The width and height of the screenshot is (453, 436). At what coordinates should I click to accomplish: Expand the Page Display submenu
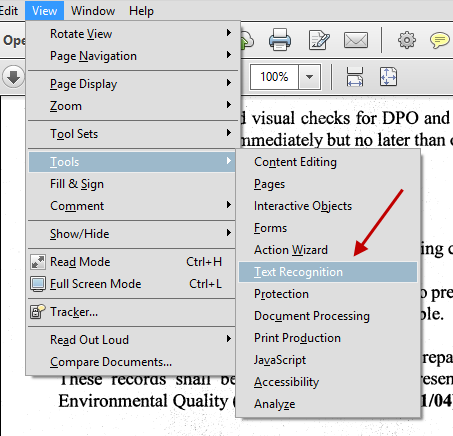(x=133, y=84)
